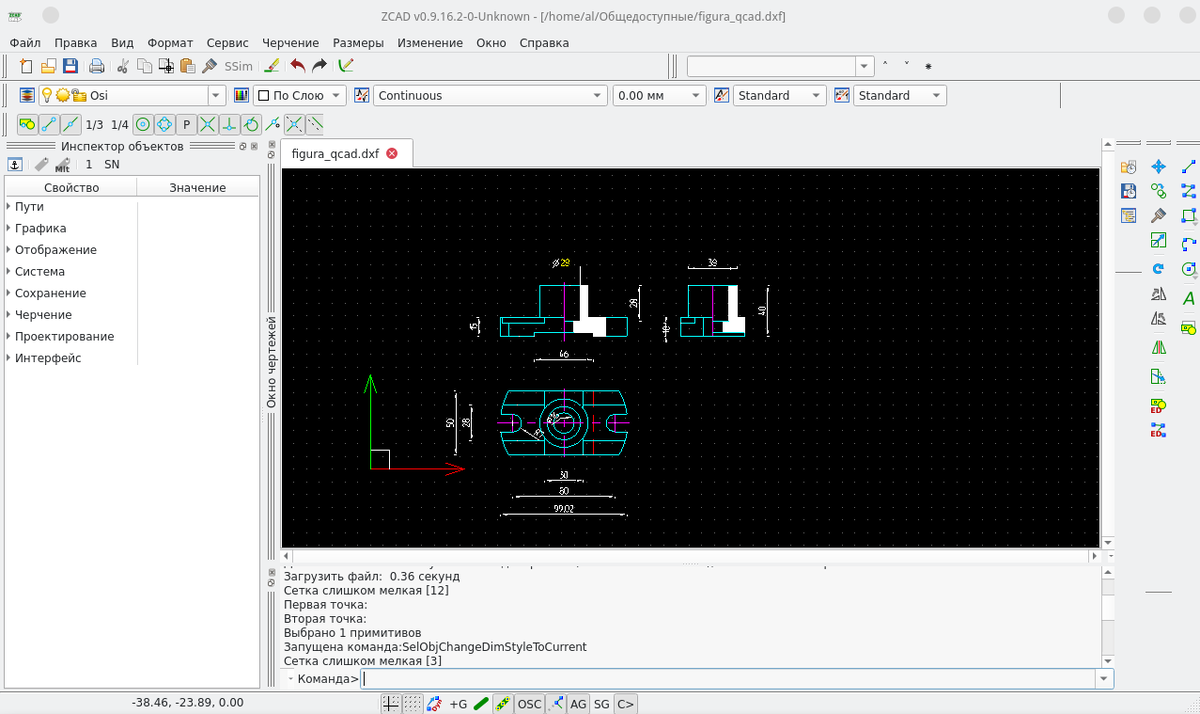Redo the action with black arrow

click(319, 66)
